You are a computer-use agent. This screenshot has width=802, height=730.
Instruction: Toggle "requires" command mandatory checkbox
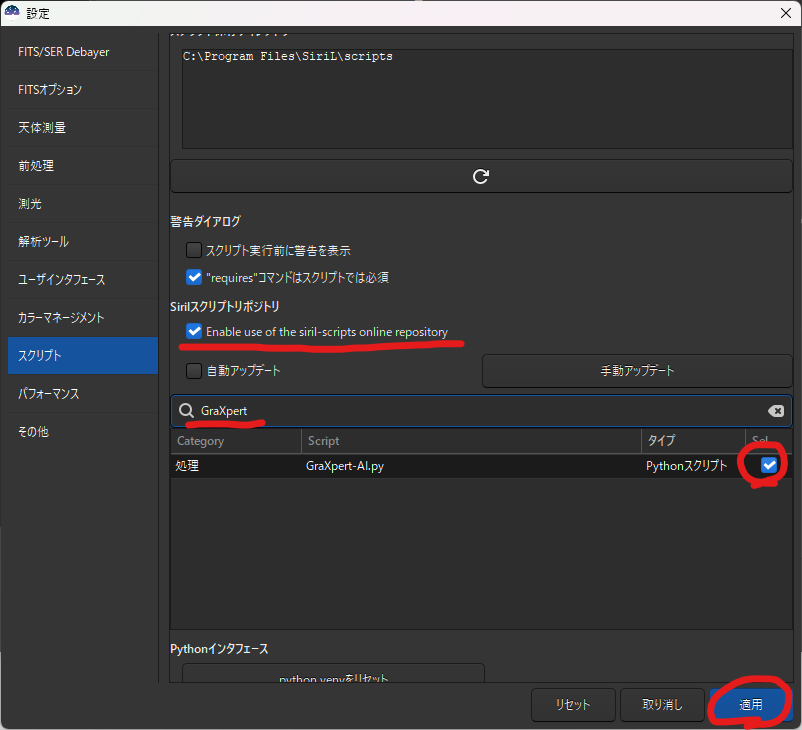click(194, 277)
